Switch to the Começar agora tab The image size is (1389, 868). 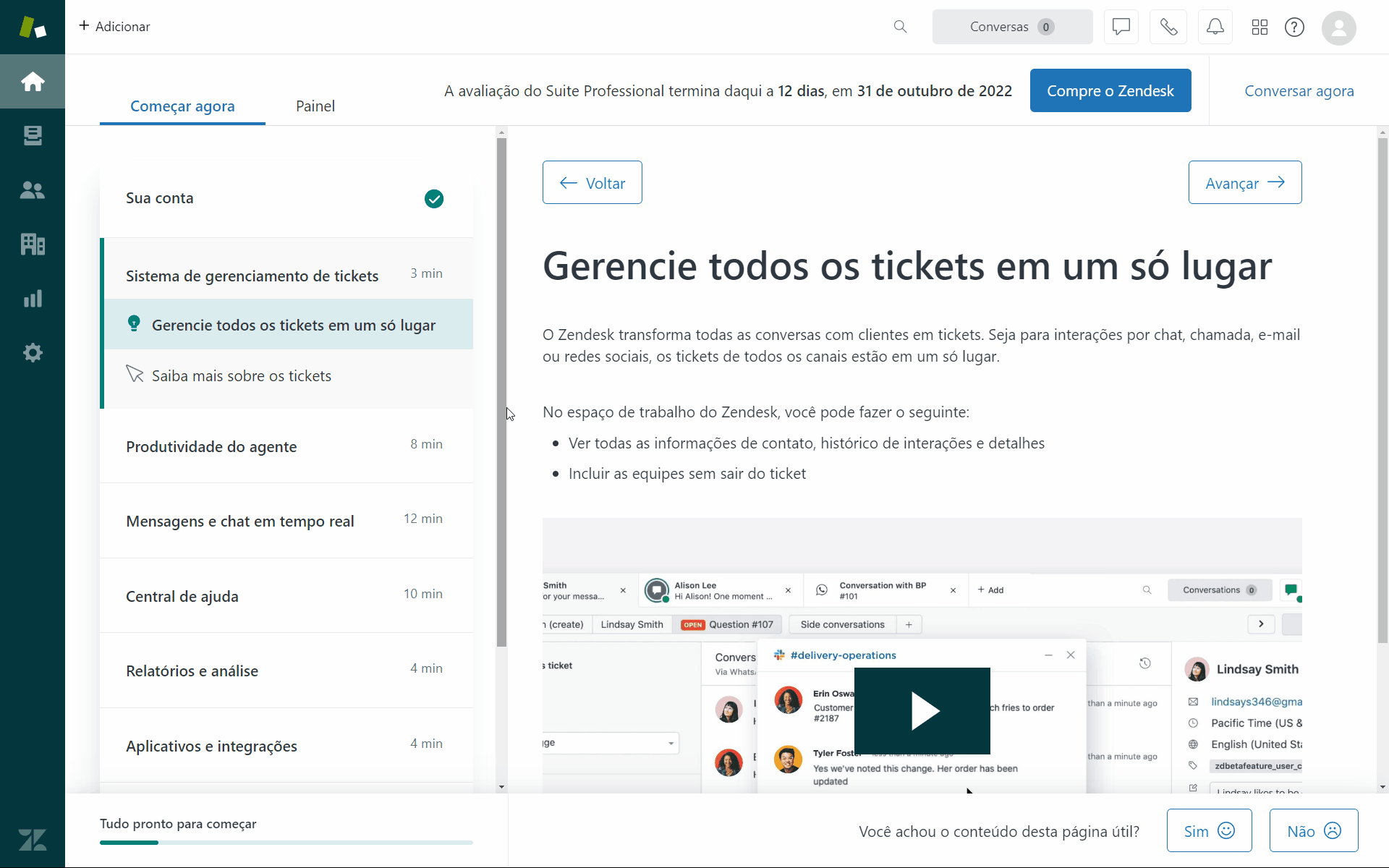click(x=182, y=106)
